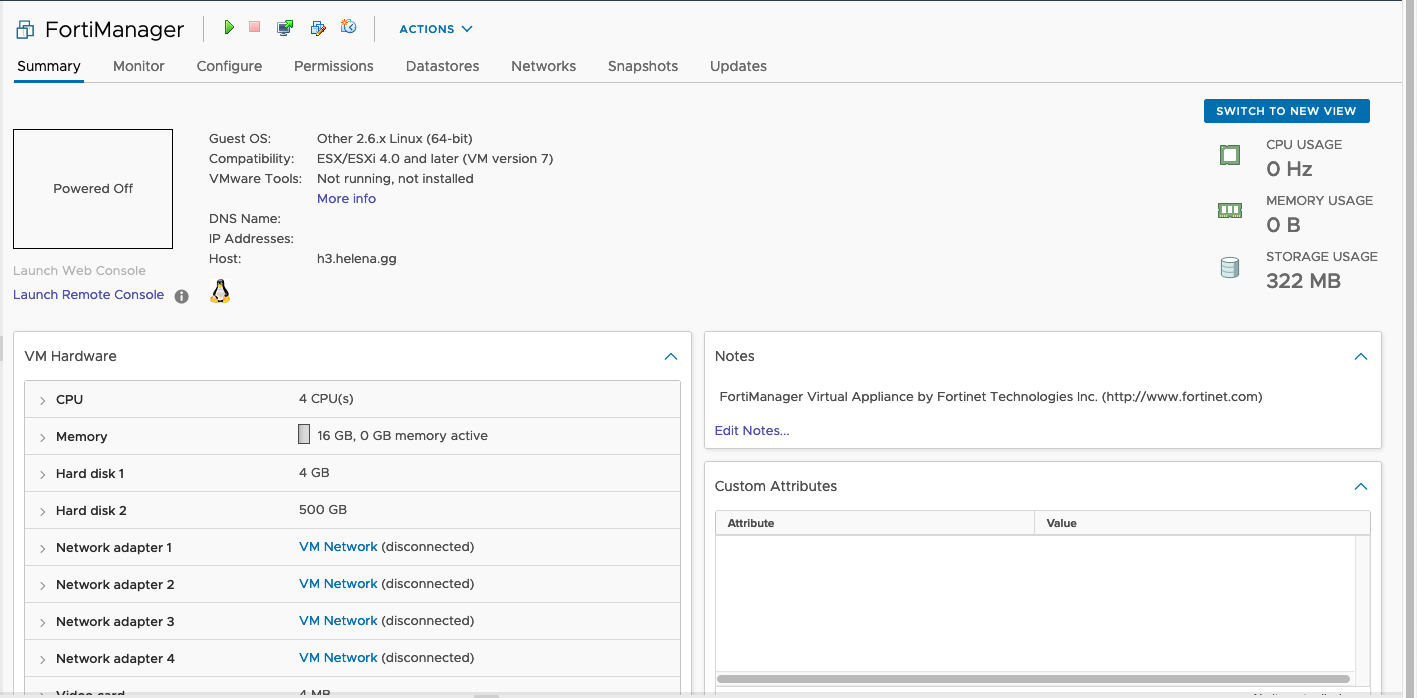This screenshot has width=1417, height=698.
Task: Click the Edit Notes link
Action: tap(751, 431)
